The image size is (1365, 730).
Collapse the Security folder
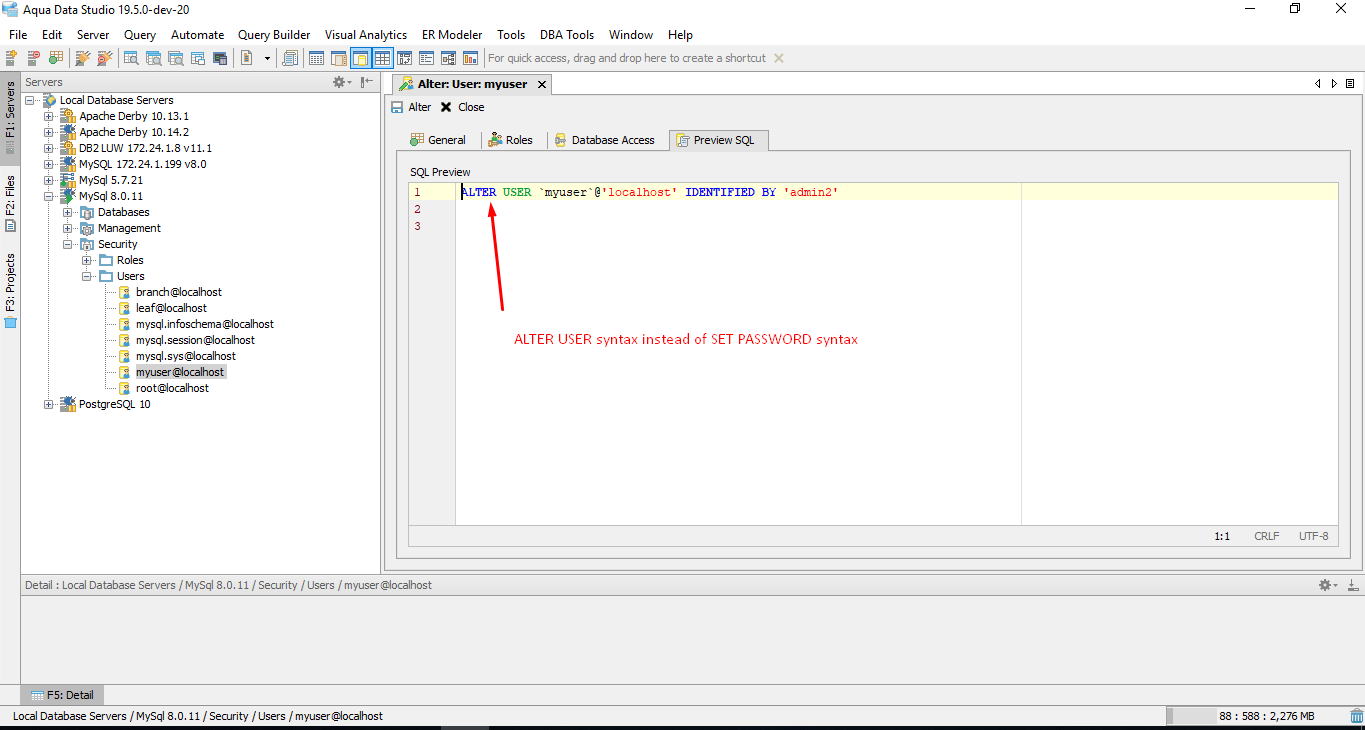(67, 244)
